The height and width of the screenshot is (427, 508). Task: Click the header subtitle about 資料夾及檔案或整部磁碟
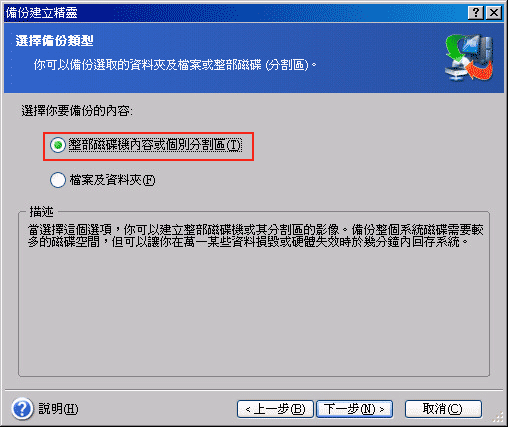click(175, 65)
